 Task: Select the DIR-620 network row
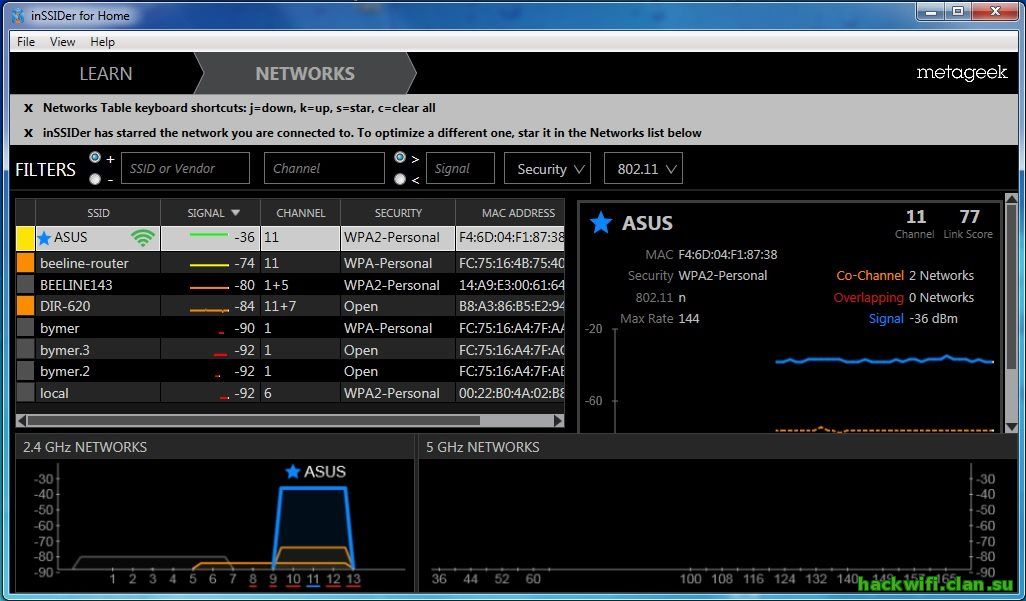(290, 306)
